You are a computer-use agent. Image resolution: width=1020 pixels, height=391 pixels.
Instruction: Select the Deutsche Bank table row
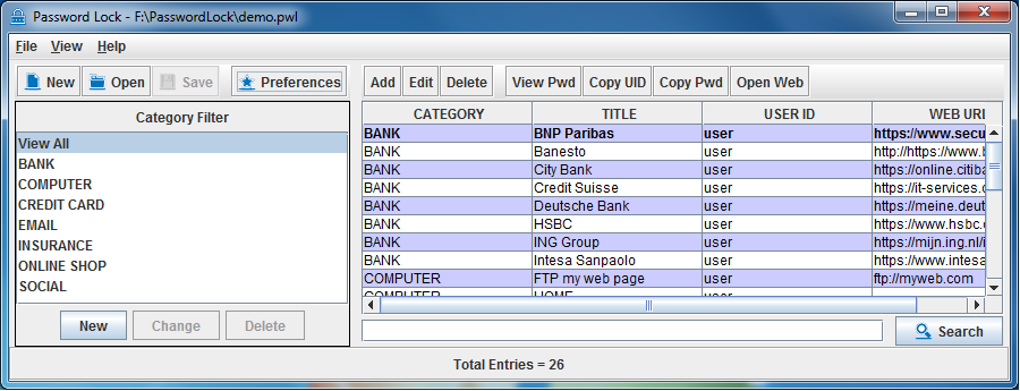click(x=674, y=206)
